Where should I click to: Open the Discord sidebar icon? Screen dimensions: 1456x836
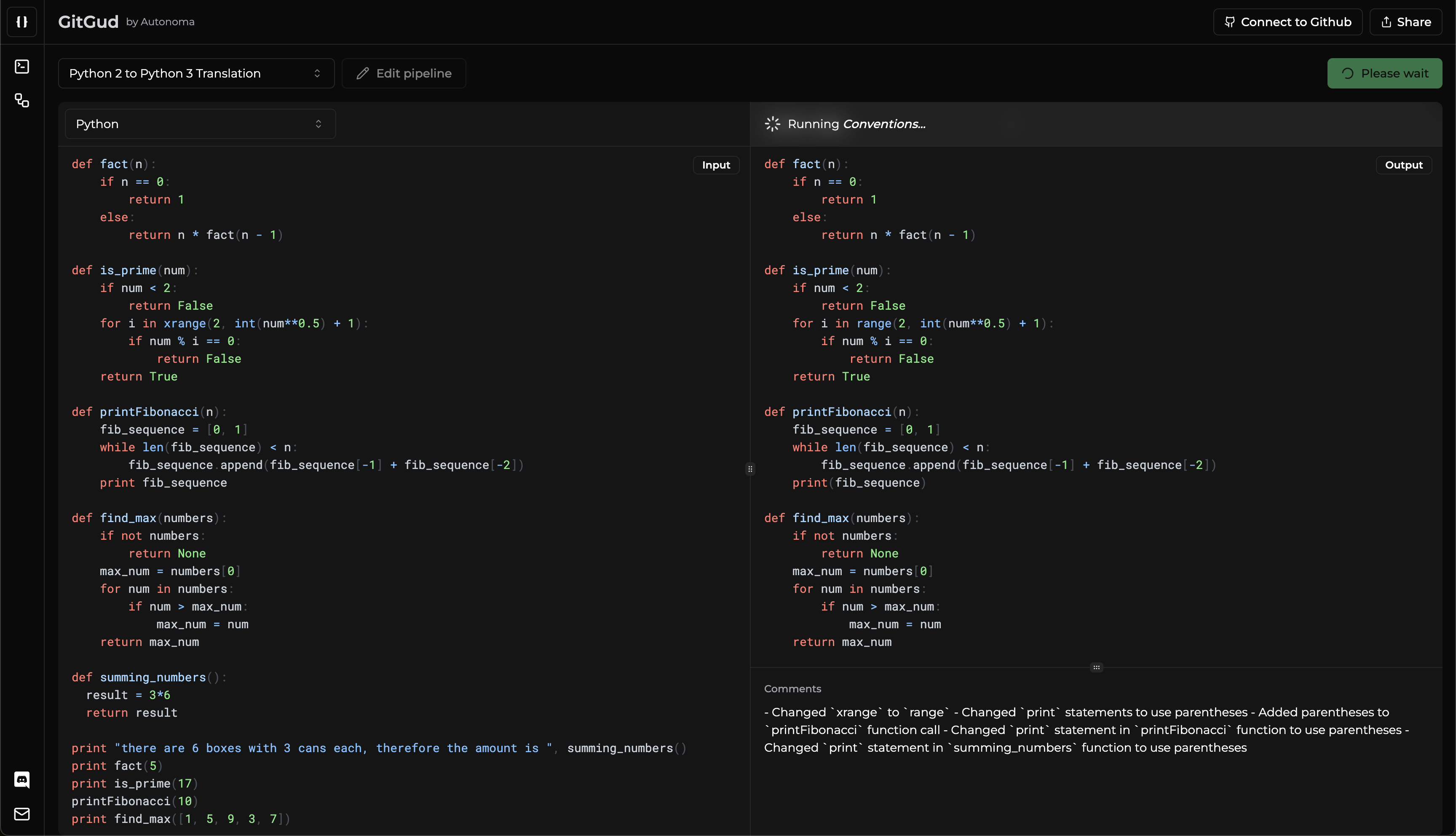coord(22,779)
